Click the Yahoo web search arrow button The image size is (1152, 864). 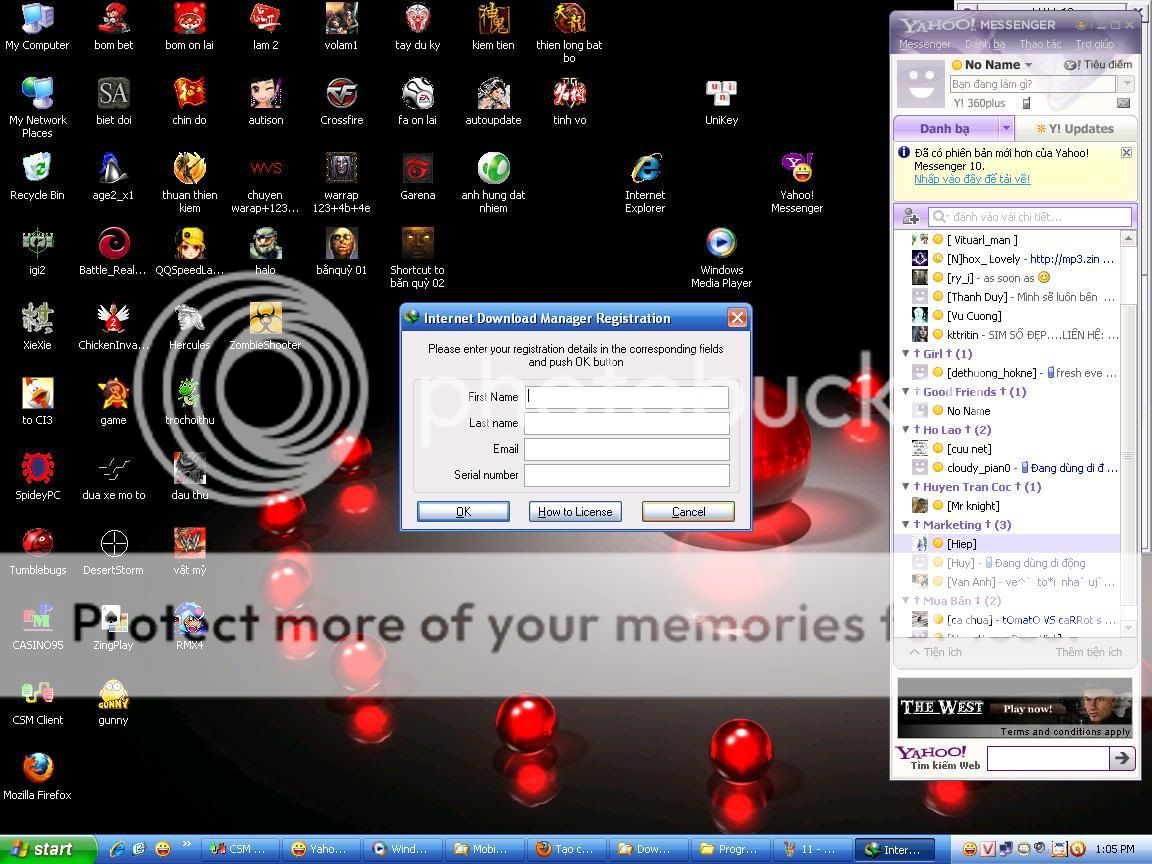(x=1122, y=758)
